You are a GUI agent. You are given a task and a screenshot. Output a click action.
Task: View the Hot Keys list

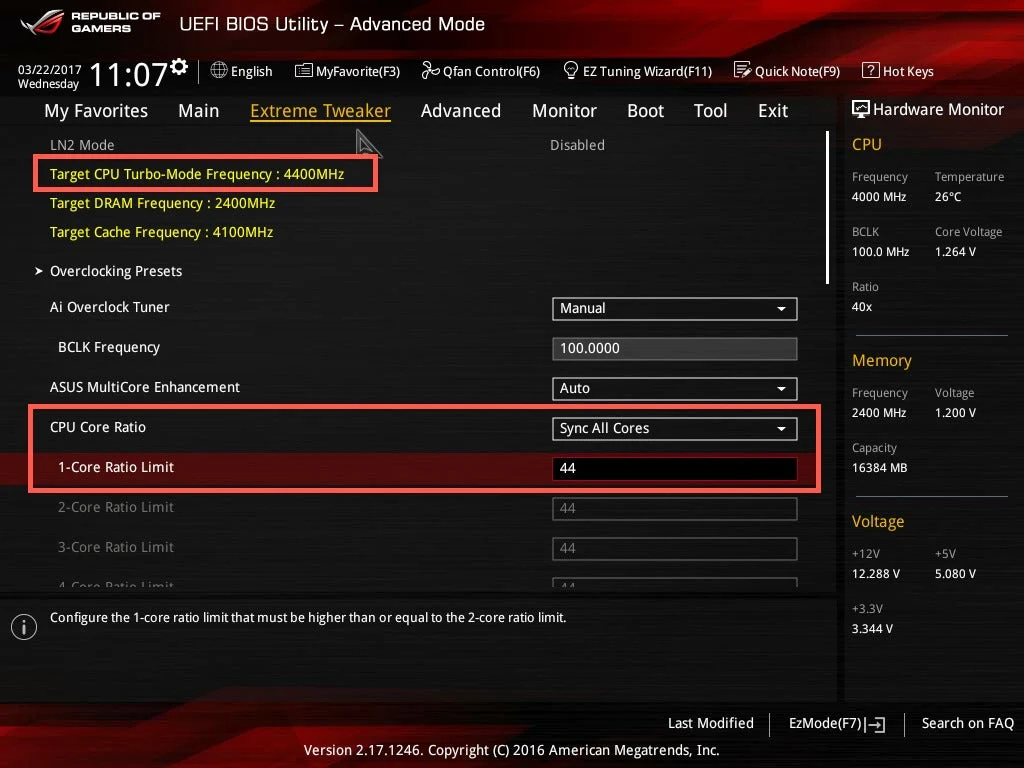point(897,71)
